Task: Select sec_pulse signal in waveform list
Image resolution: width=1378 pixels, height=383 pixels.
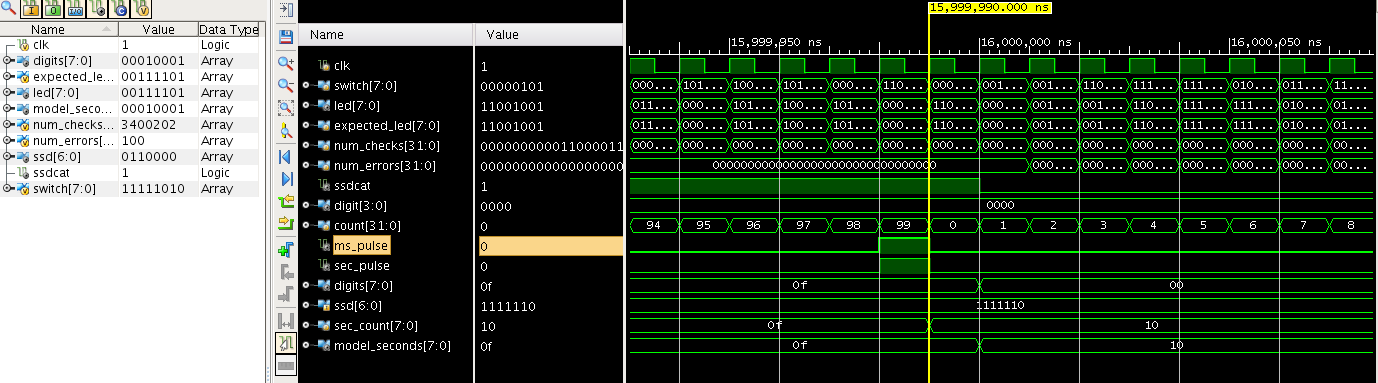Action: [362, 266]
